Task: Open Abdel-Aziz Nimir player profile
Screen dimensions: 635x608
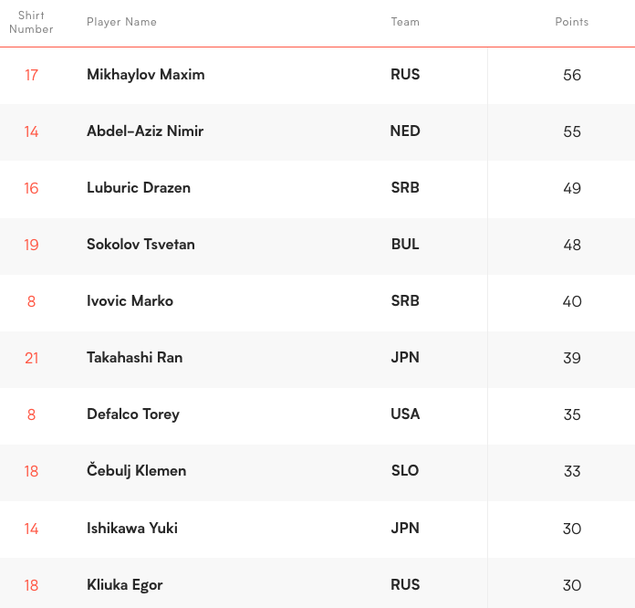Action: pyautogui.click(x=145, y=131)
